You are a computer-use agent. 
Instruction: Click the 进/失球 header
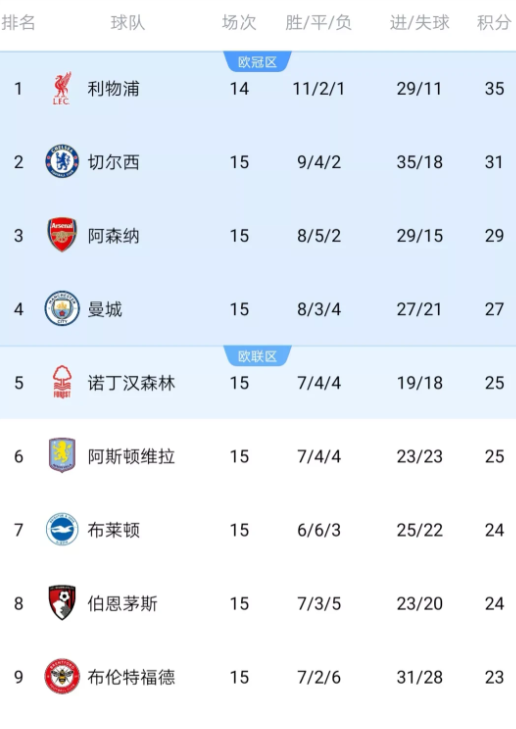click(419, 22)
